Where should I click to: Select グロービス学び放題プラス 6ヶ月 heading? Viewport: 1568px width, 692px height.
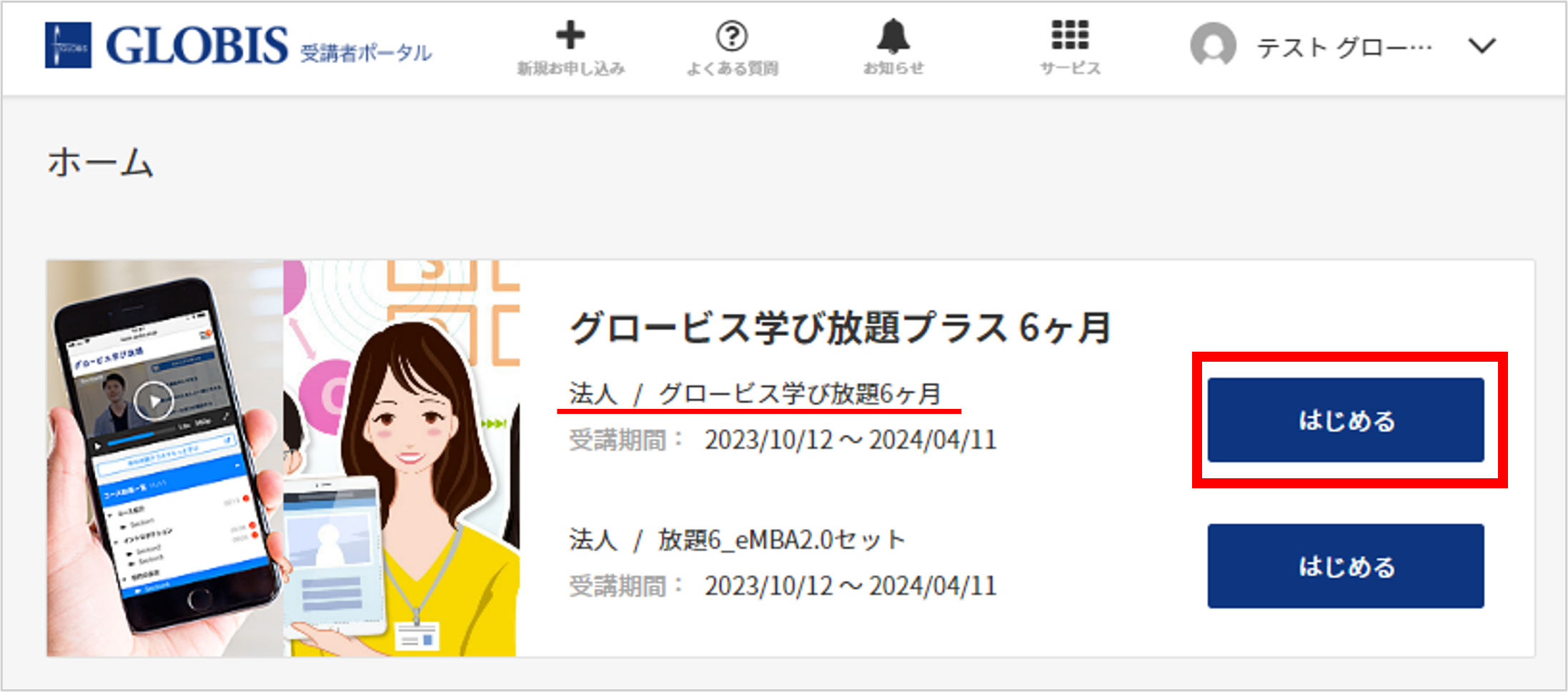[x=840, y=328]
